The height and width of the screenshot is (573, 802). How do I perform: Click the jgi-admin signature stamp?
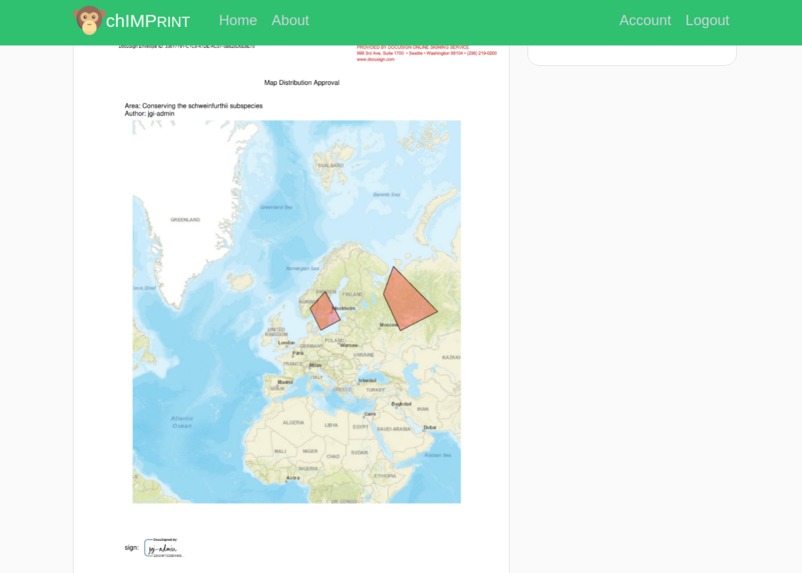point(164,547)
